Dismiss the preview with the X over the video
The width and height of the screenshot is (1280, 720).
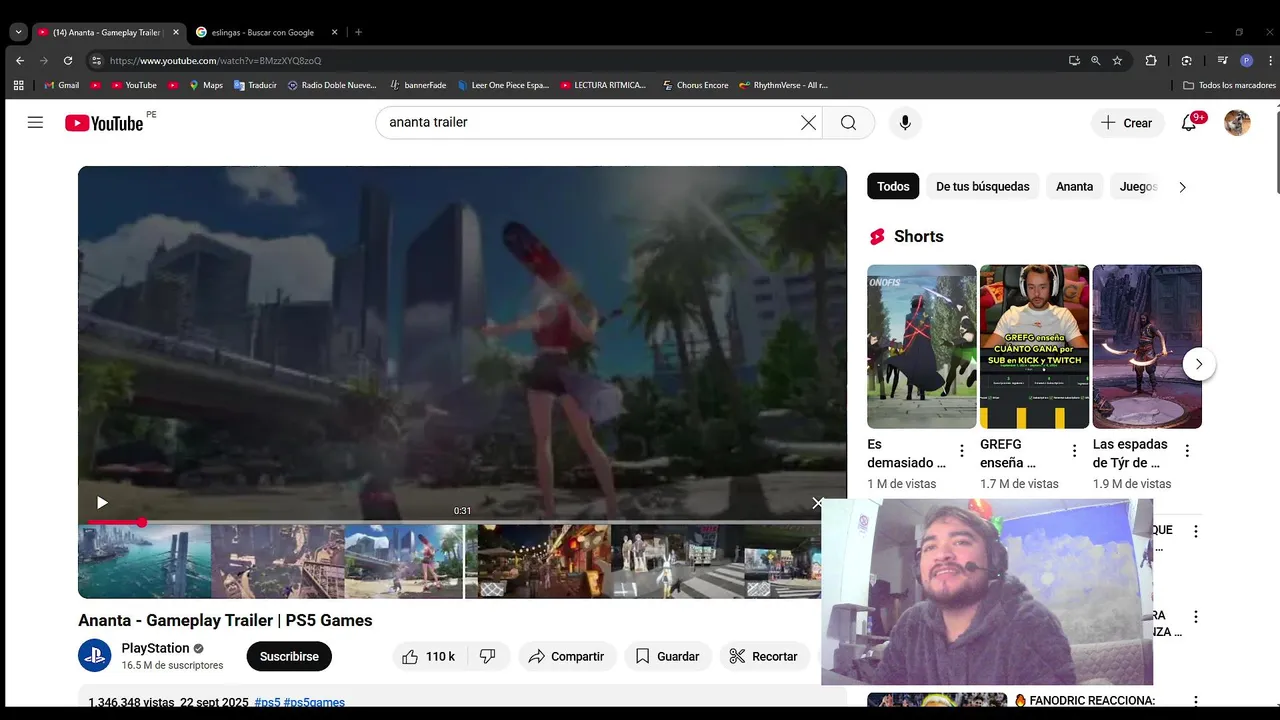pos(818,503)
